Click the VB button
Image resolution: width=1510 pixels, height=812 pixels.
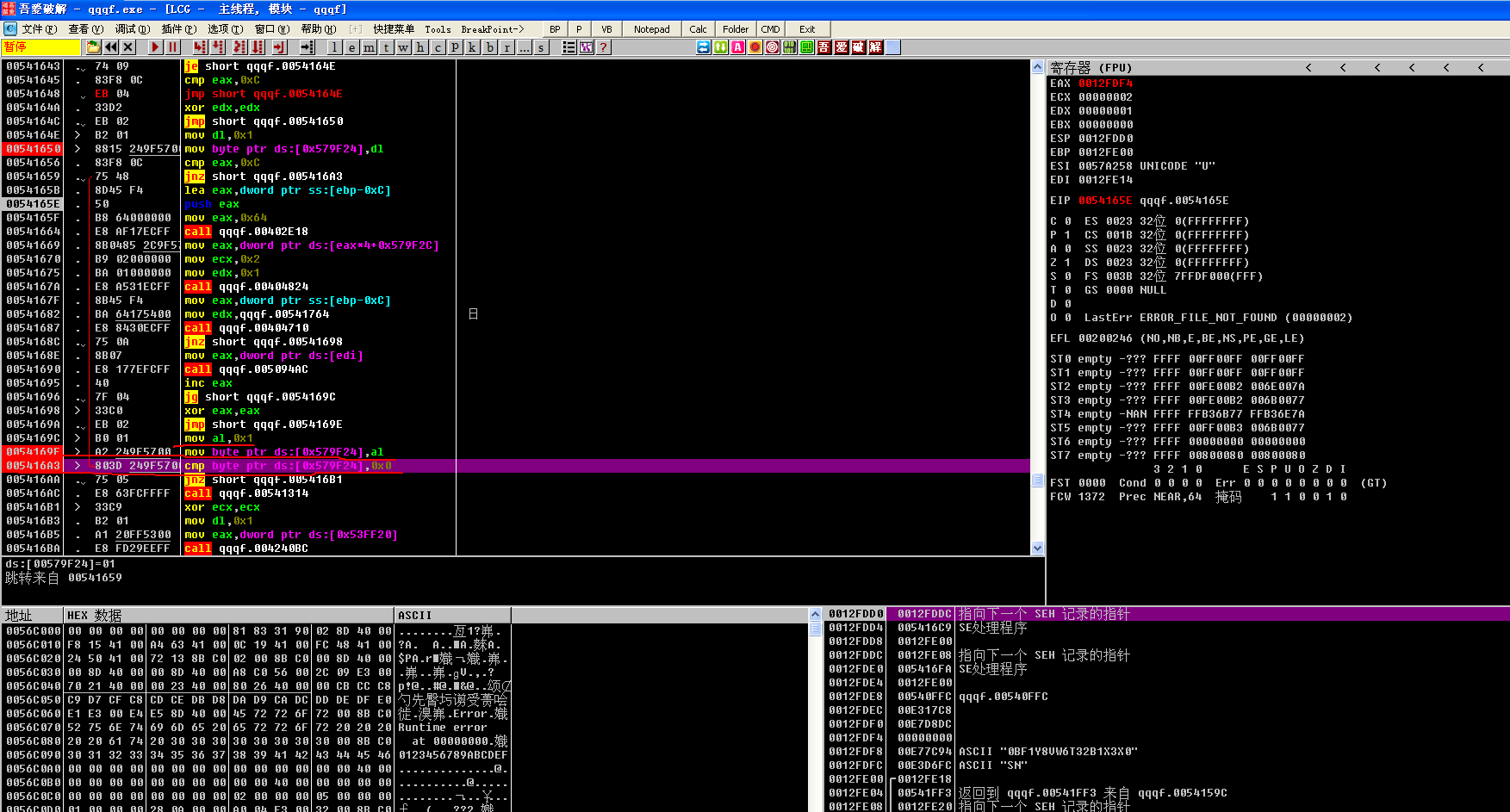coord(606,29)
